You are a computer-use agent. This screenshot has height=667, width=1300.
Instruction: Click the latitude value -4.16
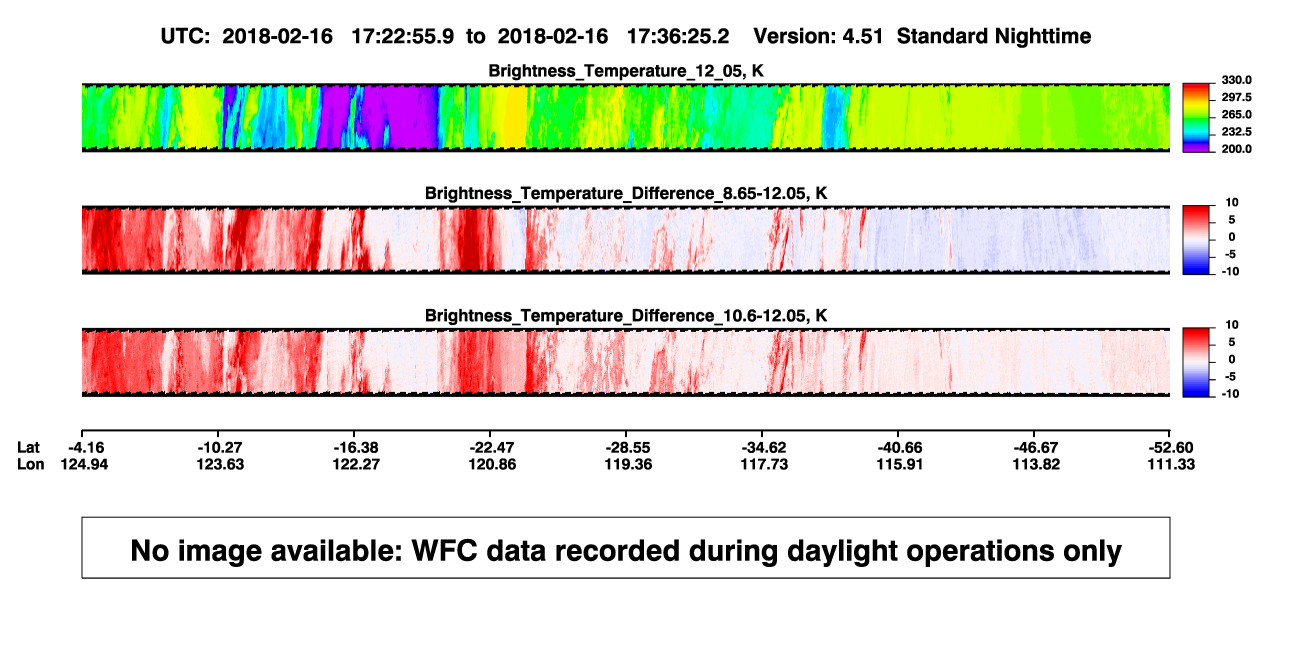click(85, 447)
